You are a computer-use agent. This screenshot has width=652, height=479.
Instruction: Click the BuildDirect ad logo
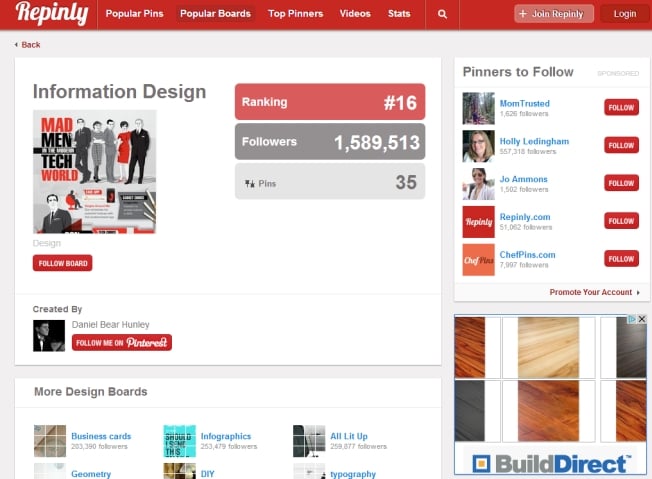pos(551,464)
